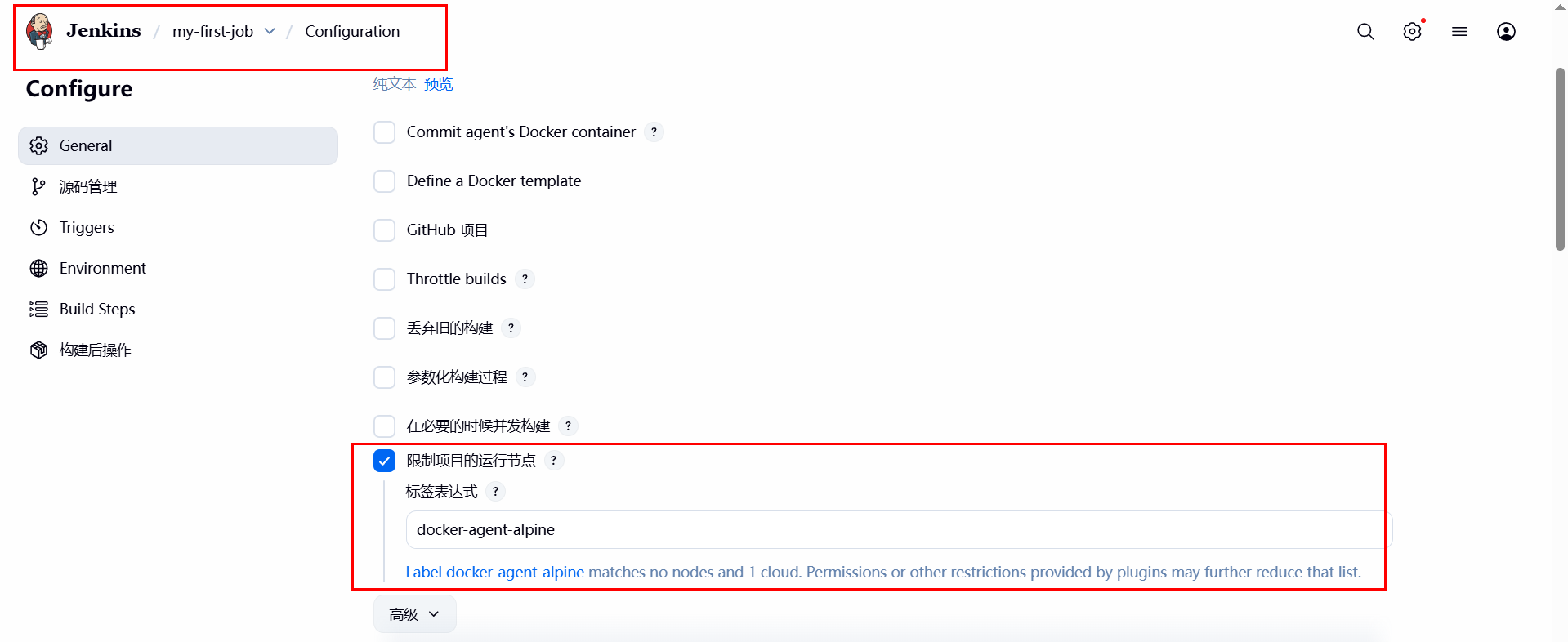Open the Jenkins search icon
The height and width of the screenshot is (642, 1568).
point(1365,32)
